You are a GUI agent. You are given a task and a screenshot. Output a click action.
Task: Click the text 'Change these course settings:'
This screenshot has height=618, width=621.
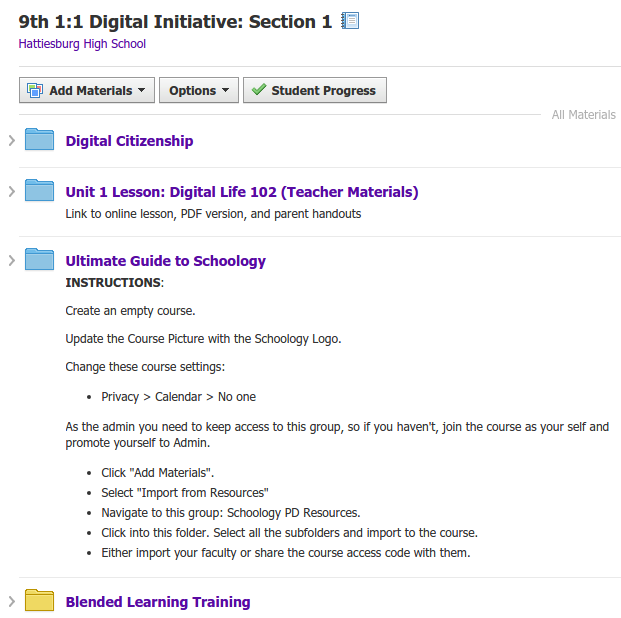[145, 367]
